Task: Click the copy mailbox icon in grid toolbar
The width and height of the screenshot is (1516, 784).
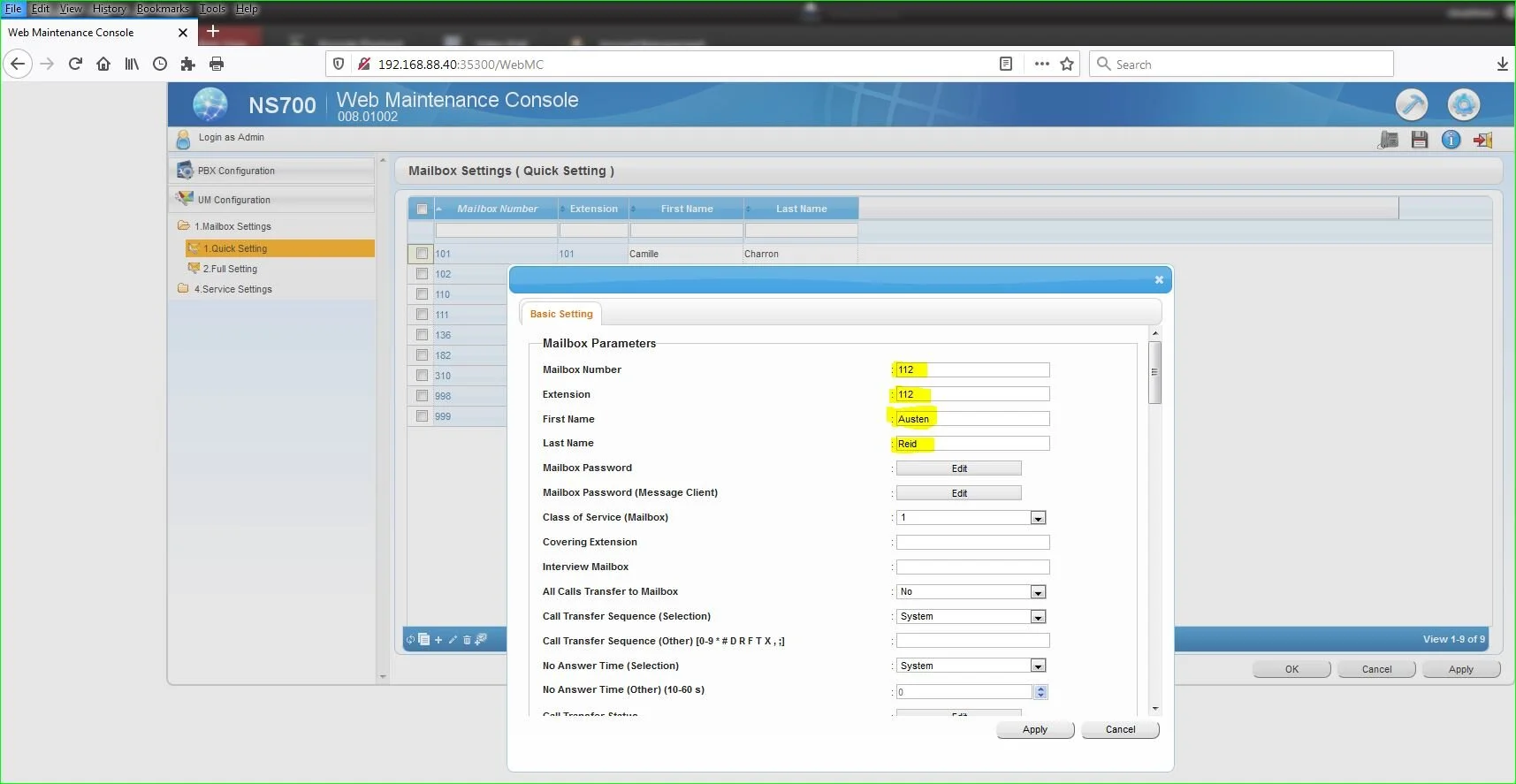Action: 423,639
